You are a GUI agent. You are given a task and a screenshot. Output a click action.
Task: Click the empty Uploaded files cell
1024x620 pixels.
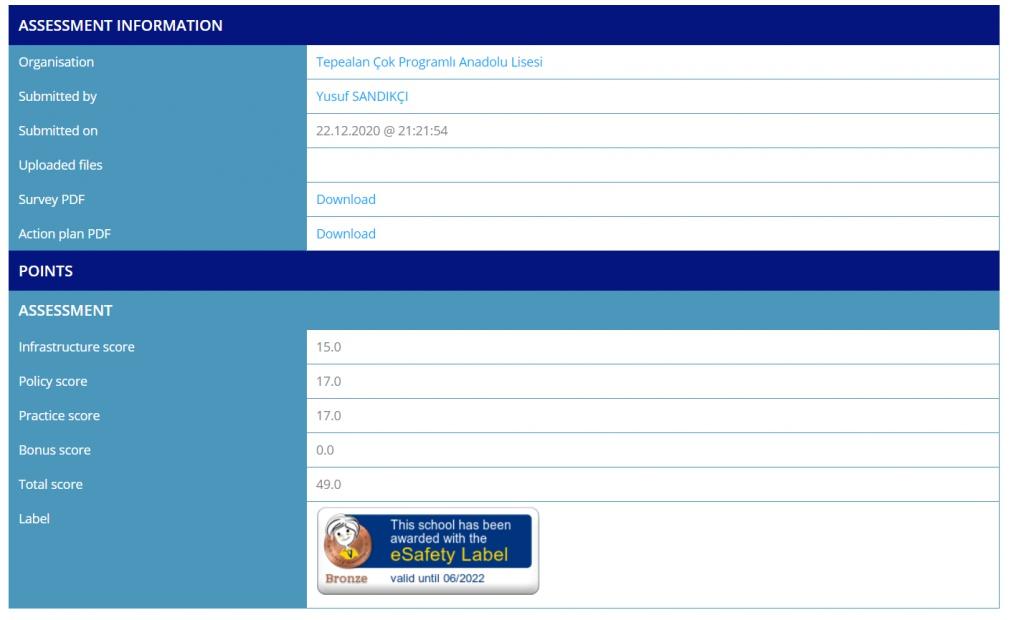point(652,166)
